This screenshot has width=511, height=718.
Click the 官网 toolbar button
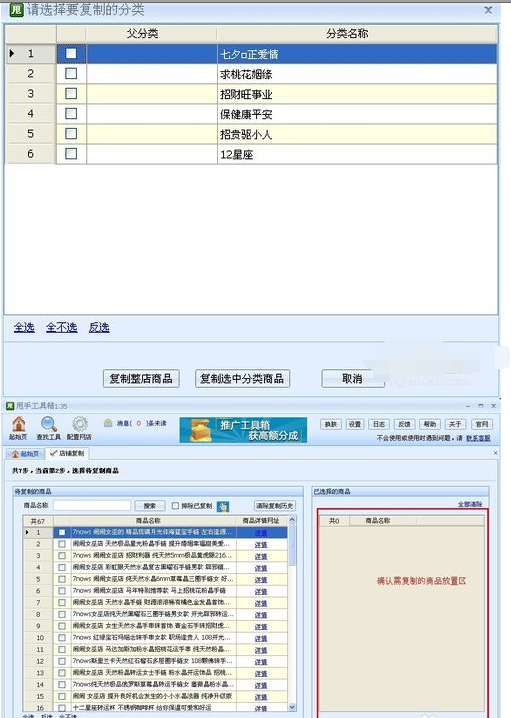point(482,424)
